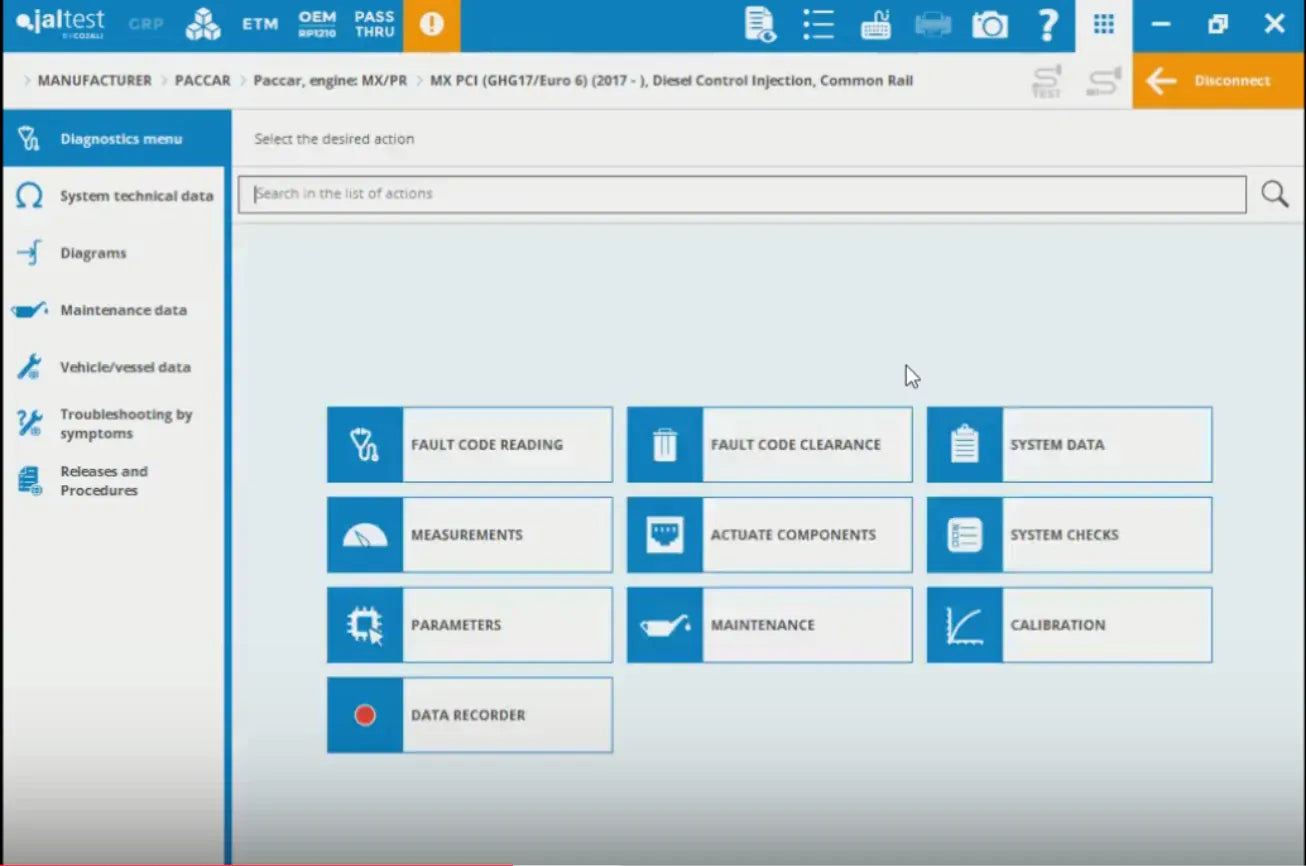1306x866 pixels.
Task: Click the red record icon on Data Recorder
Action: click(365, 715)
